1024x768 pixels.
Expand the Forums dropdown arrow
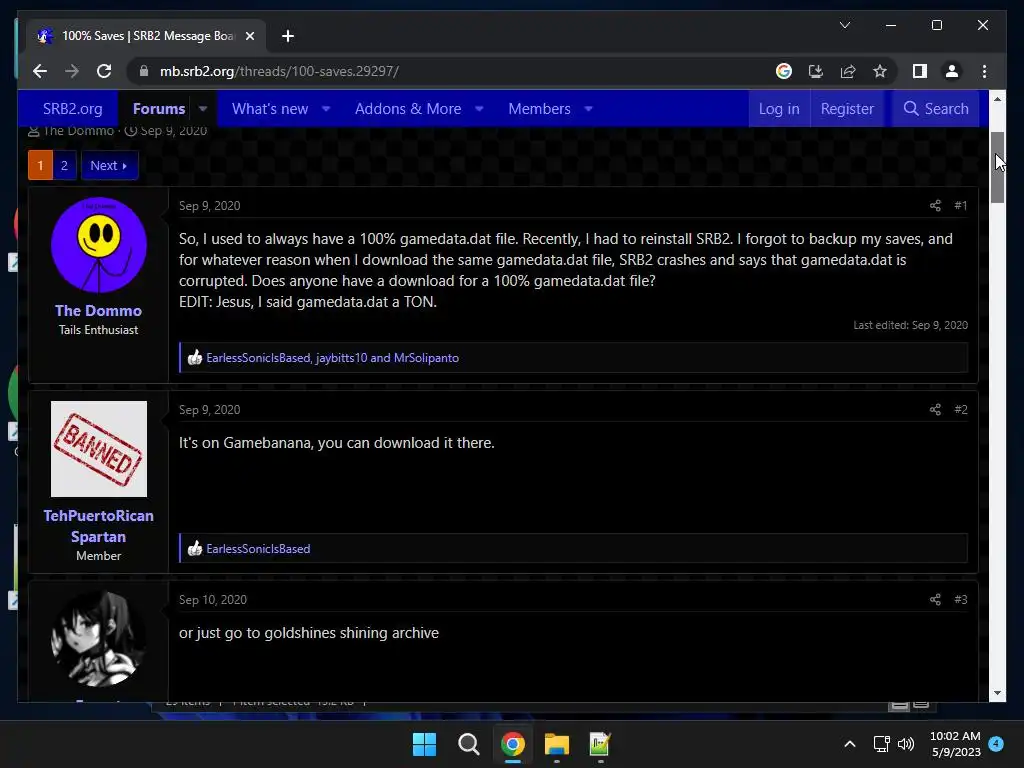[203, 108]
